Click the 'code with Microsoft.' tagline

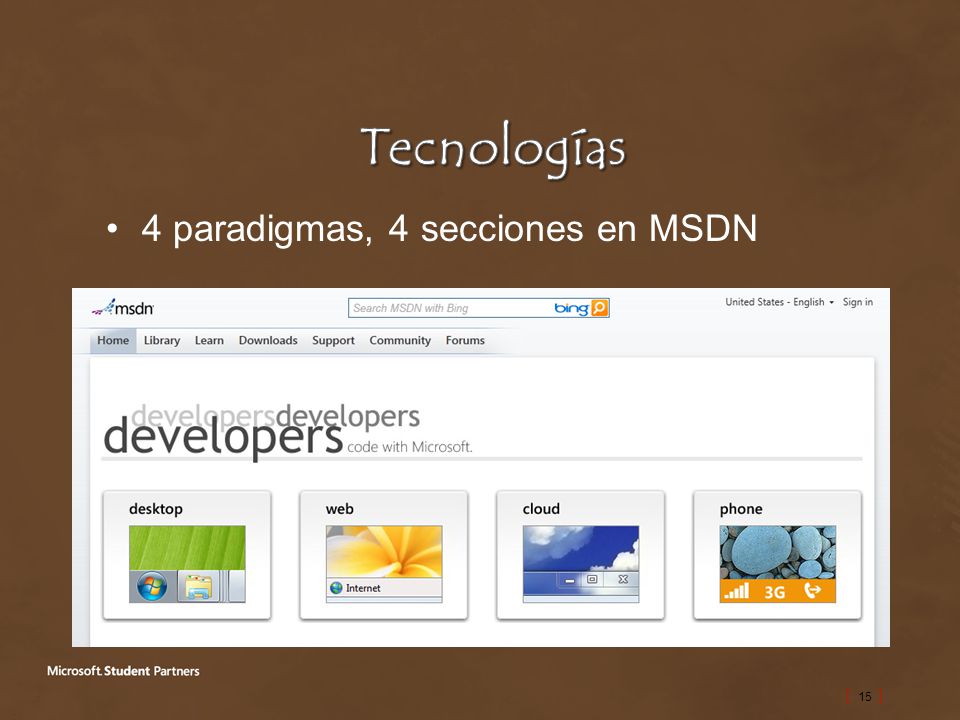(x=410, y=447)
